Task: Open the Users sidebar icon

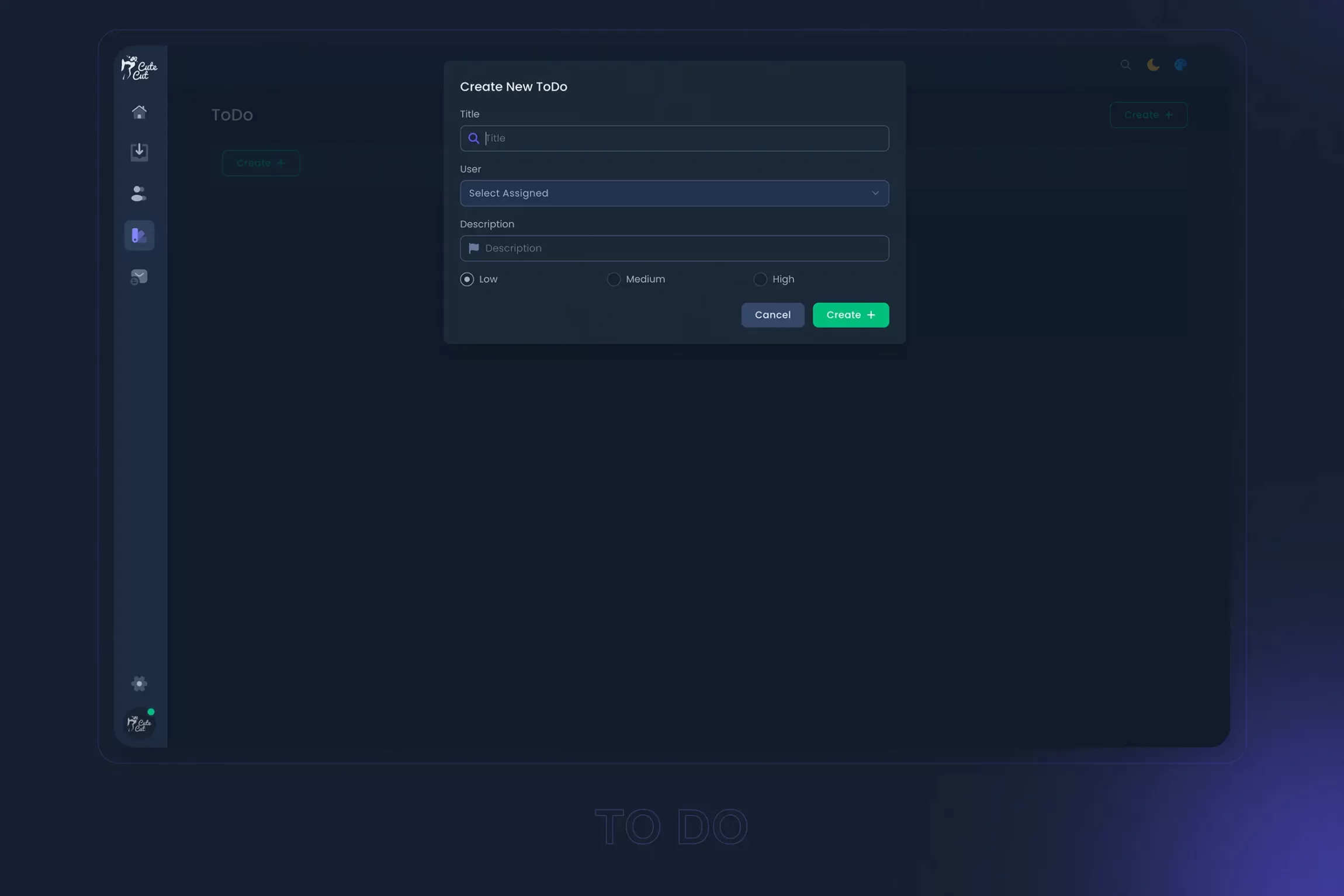Action: pyautogui.click(x=139, y=193)
